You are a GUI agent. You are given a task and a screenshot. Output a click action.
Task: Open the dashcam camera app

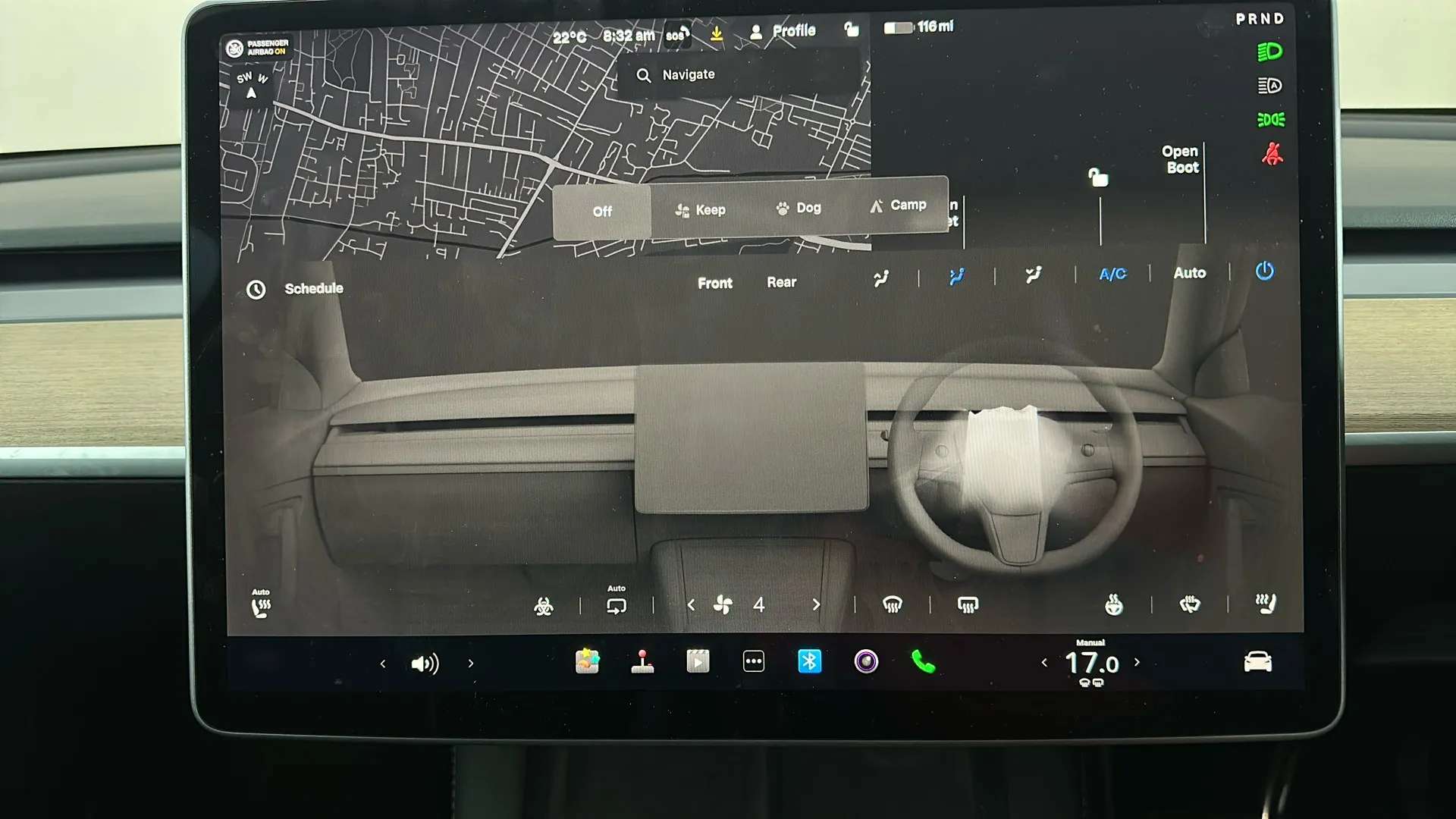coord(866,661)
